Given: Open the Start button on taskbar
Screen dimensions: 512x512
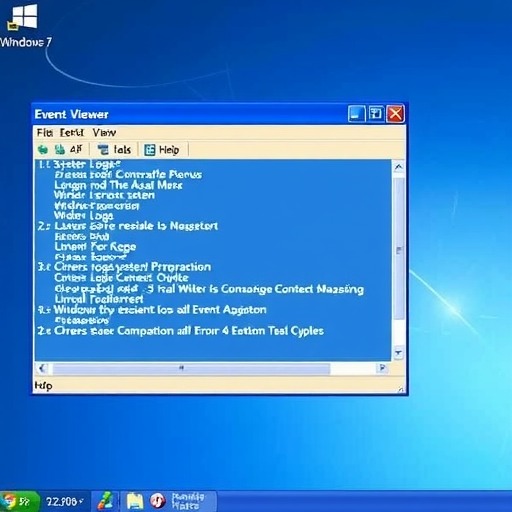Looking at the screenshot, I should (x=19, y=501).
